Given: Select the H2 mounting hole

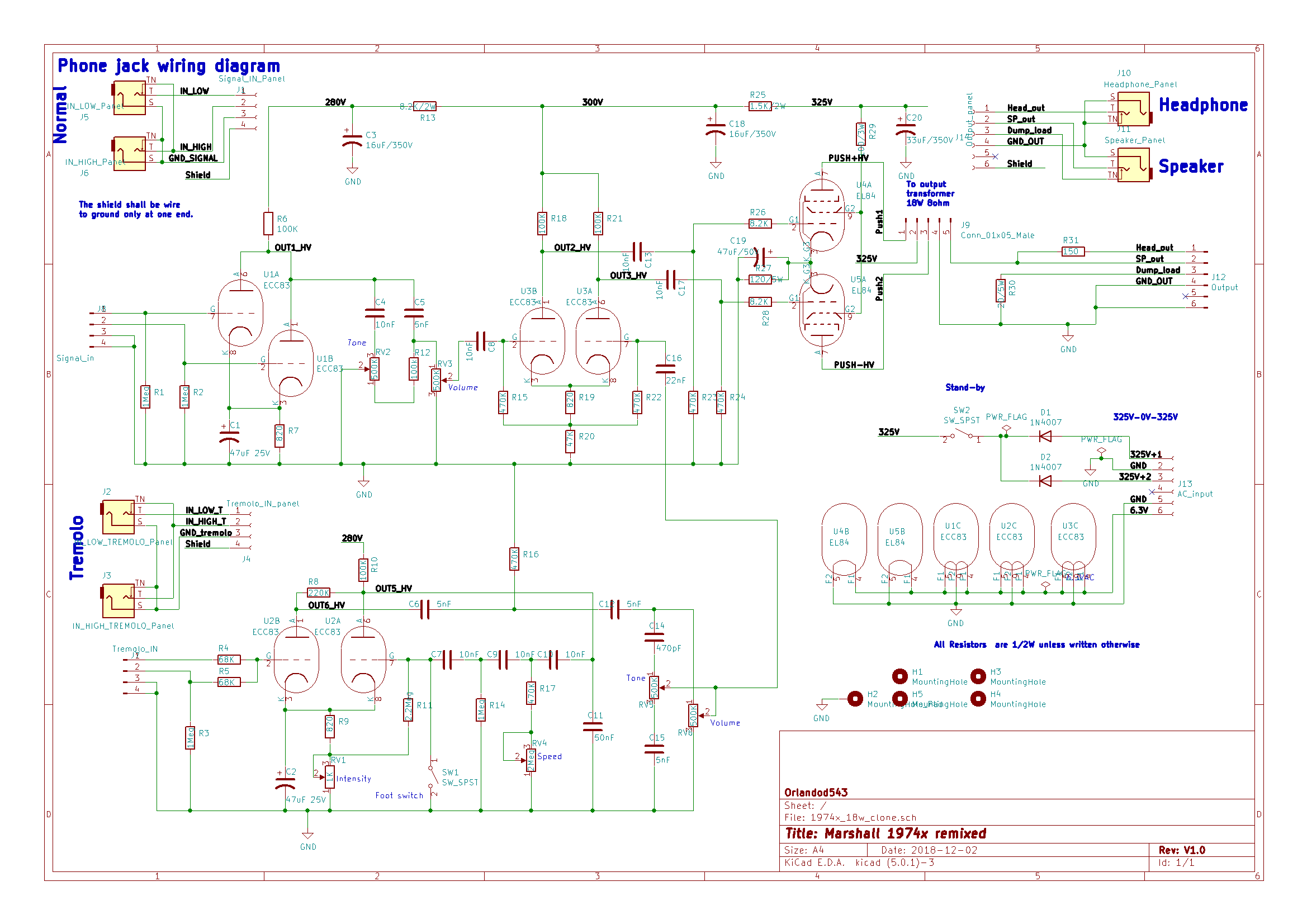Looking at the screenshot, I should [x=855, y=699].
